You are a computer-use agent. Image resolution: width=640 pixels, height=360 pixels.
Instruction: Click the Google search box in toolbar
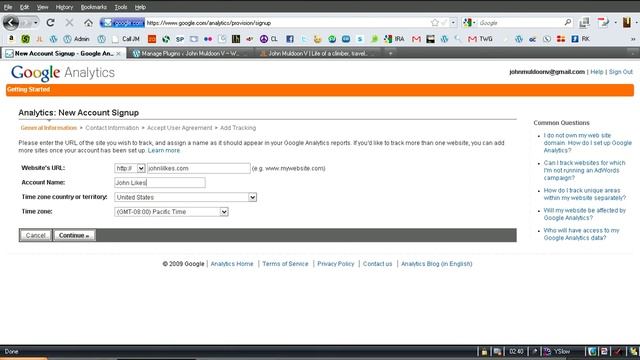[519, 23]
